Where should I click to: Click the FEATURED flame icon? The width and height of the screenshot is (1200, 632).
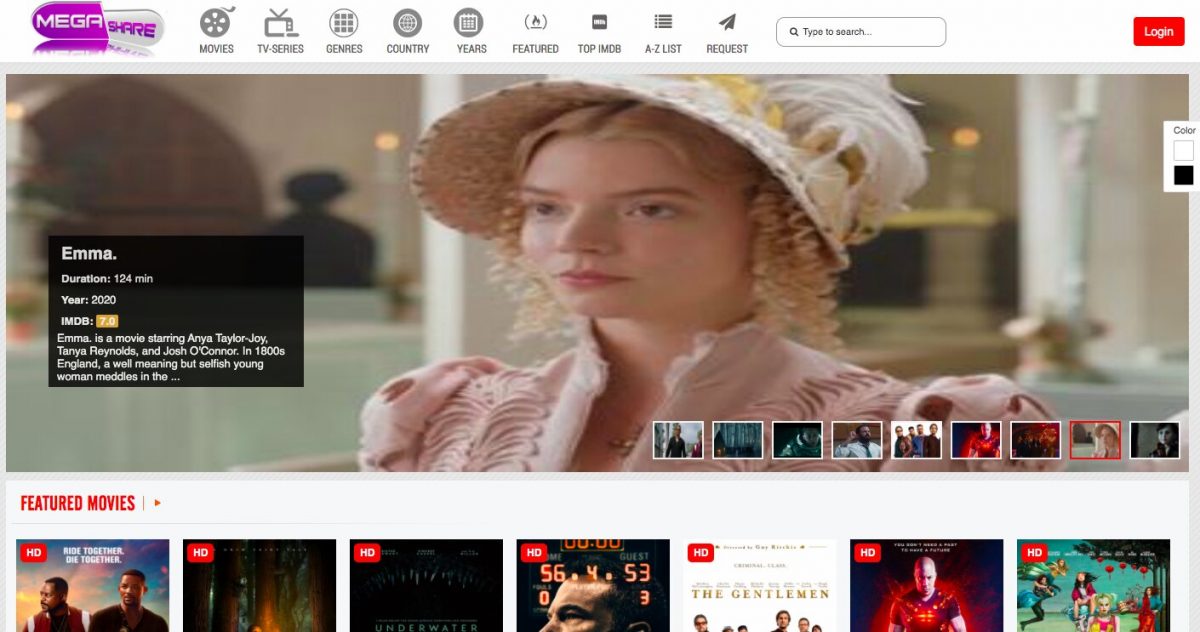coord(535,24)
